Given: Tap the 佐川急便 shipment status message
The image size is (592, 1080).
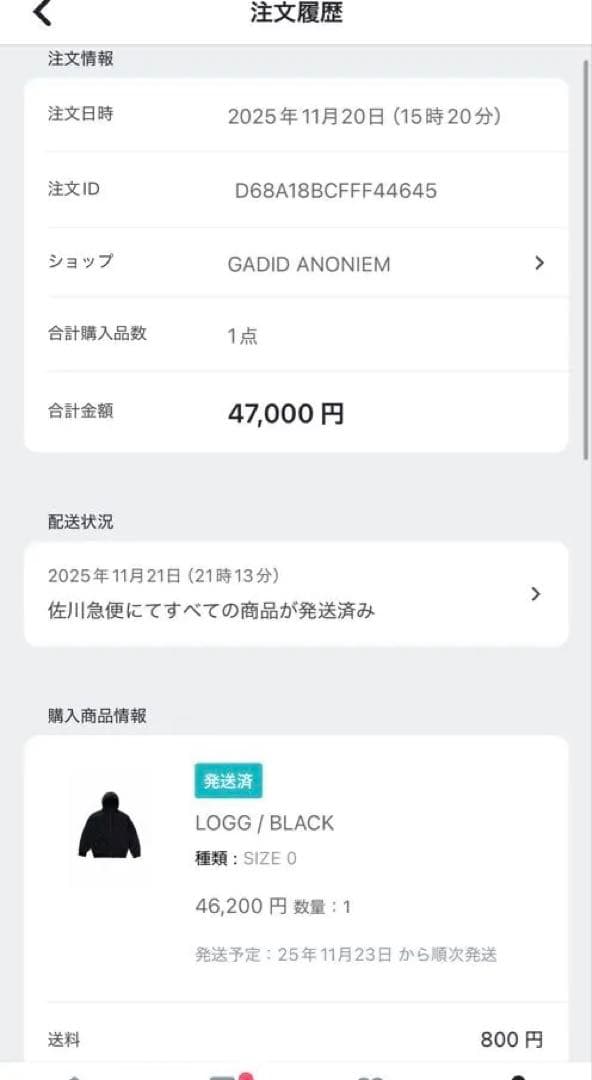Looking at the screenshot, I should pyautogui.click(x=211, y=610).
